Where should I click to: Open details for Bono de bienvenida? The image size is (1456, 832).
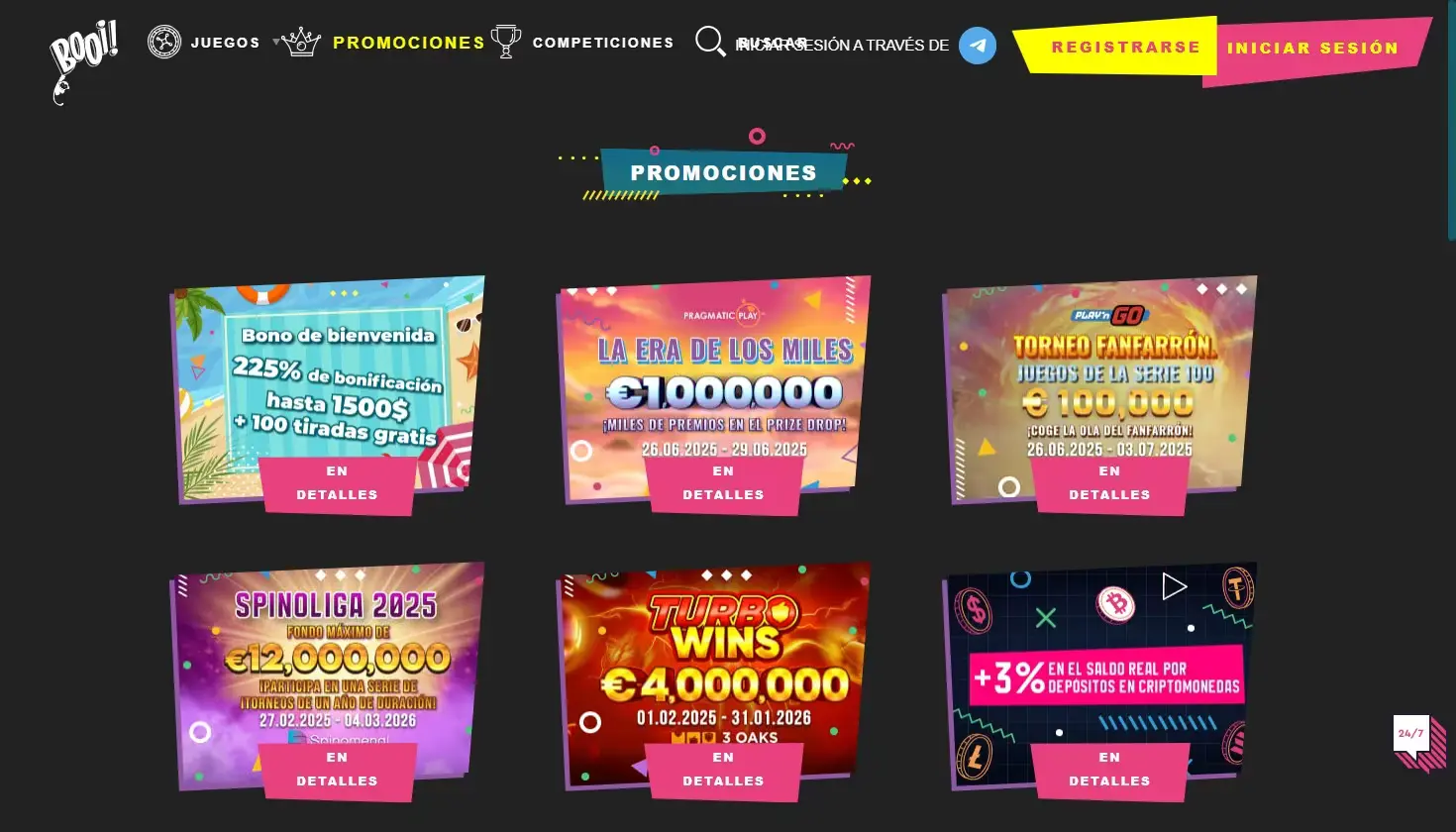pyautogui.click(x=337, y=484)
